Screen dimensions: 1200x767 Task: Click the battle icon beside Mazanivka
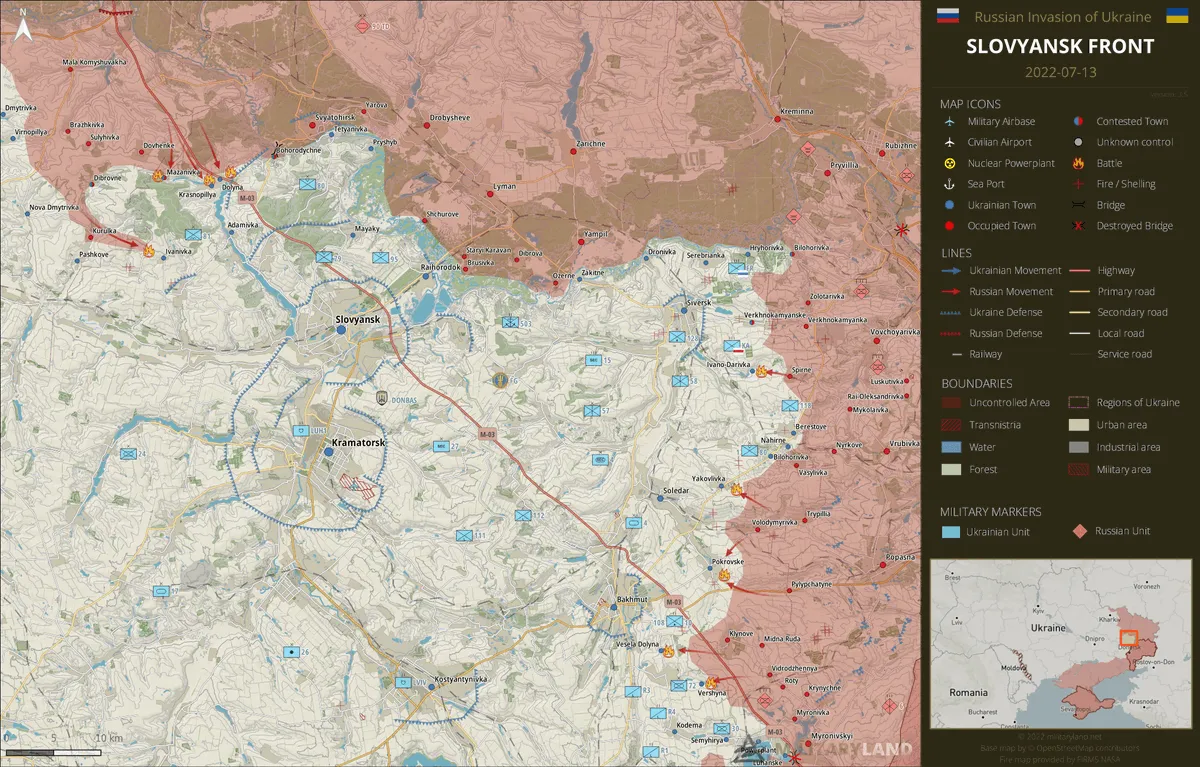tap(158, 175)
